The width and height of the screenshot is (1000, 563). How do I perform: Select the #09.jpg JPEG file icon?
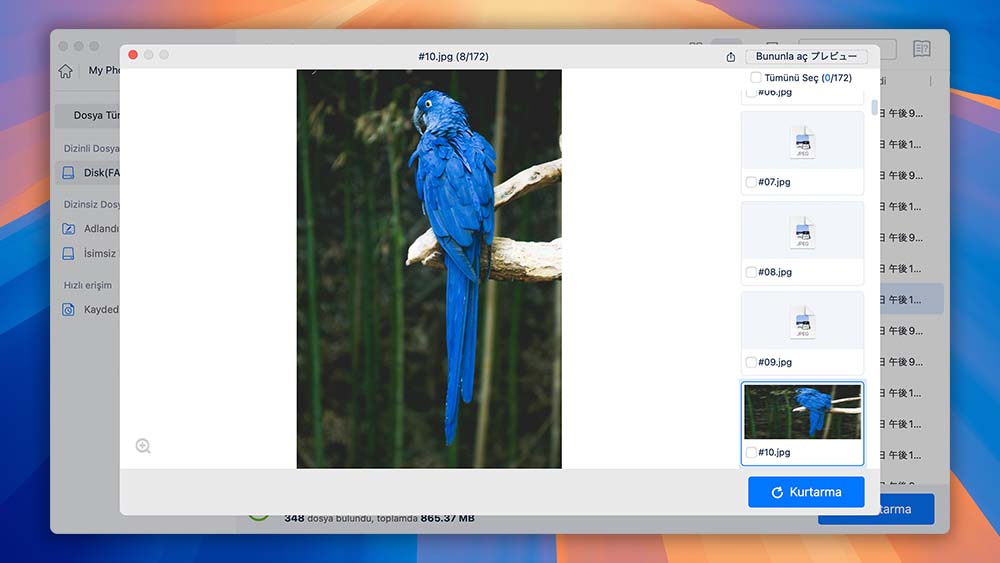coord(802,322)
